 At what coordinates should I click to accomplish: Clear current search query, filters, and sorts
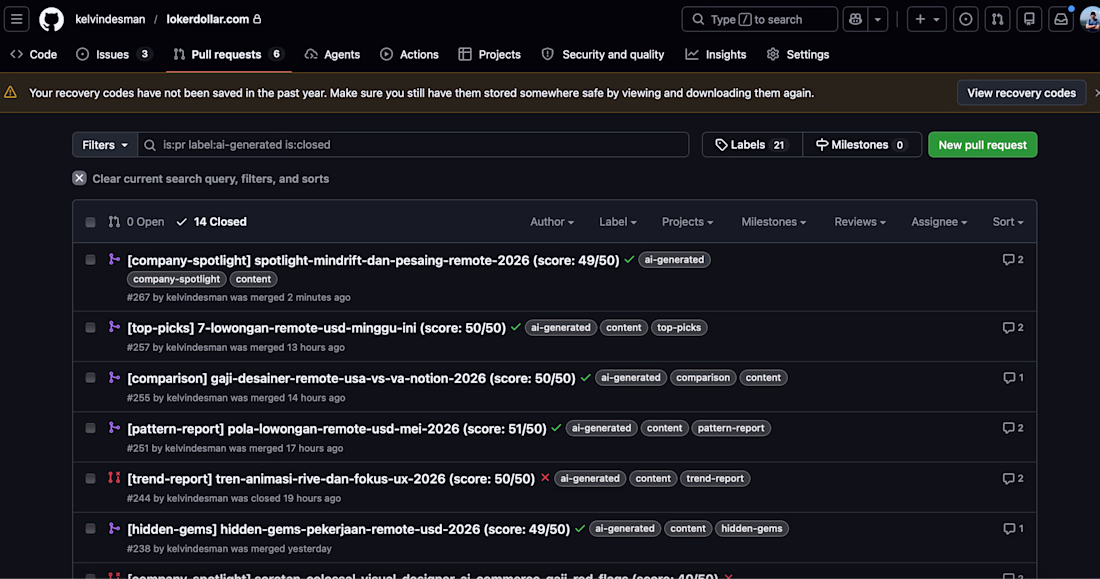(201, 178)
